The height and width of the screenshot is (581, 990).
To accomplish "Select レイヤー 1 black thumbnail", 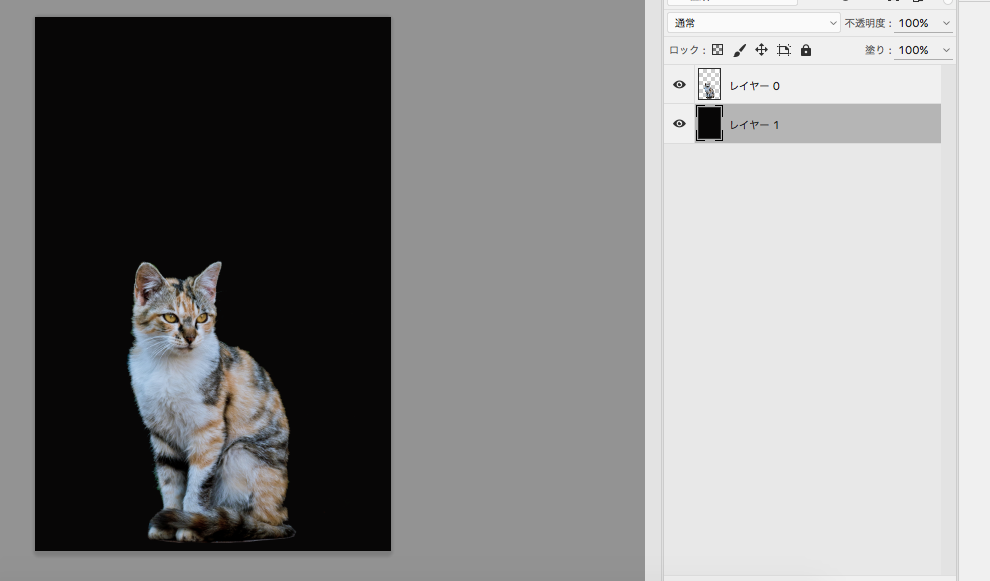I will pos(709,124).
